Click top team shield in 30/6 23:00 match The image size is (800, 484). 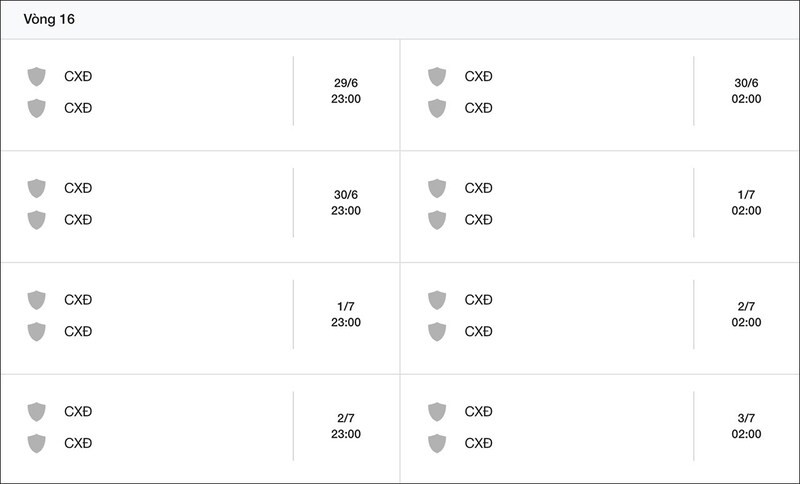(36, 188)
